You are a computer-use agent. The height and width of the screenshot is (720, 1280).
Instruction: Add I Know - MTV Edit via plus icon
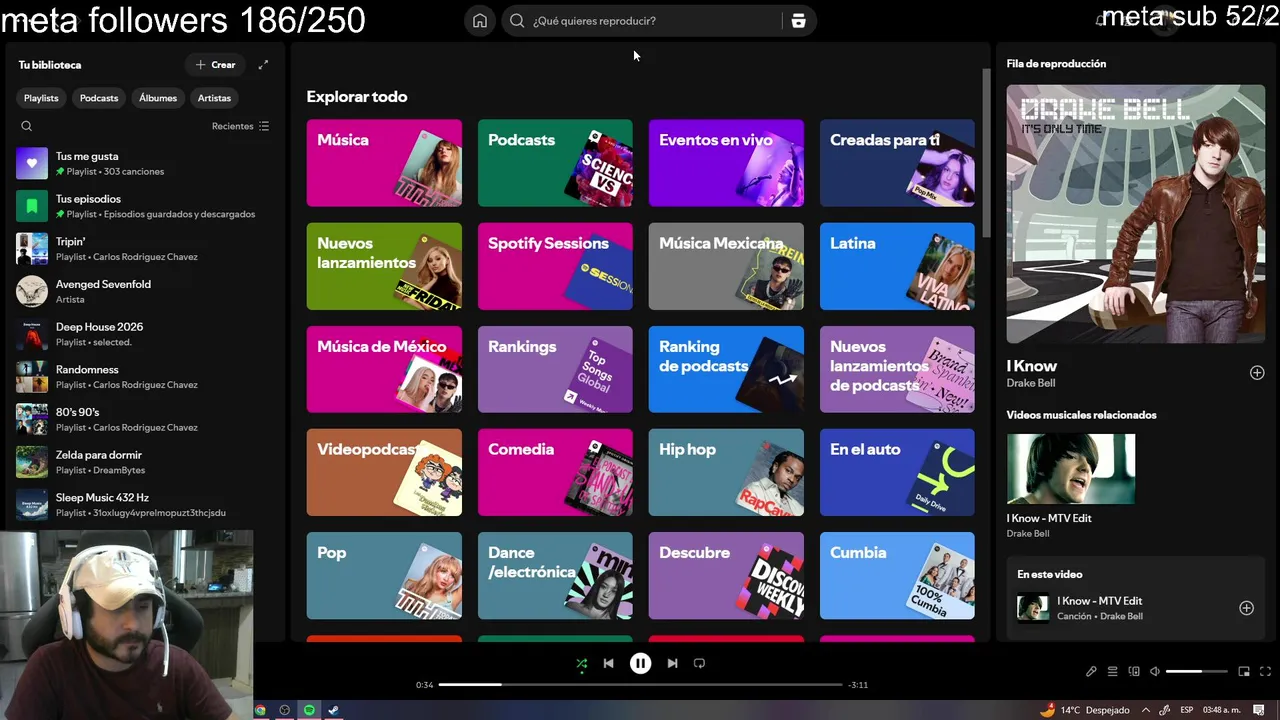[x=1246, y=608]
